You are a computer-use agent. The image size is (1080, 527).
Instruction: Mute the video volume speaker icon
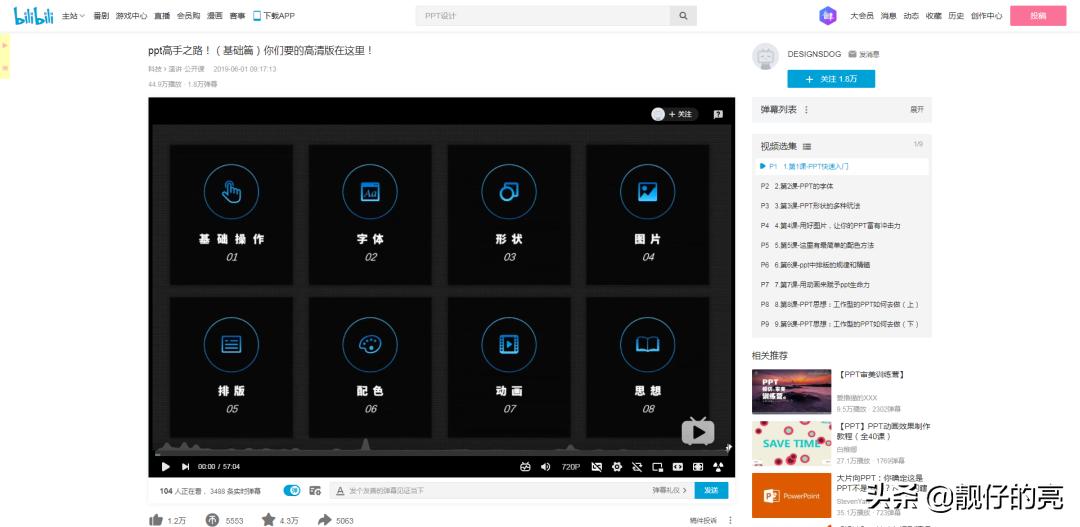point(545,466)
